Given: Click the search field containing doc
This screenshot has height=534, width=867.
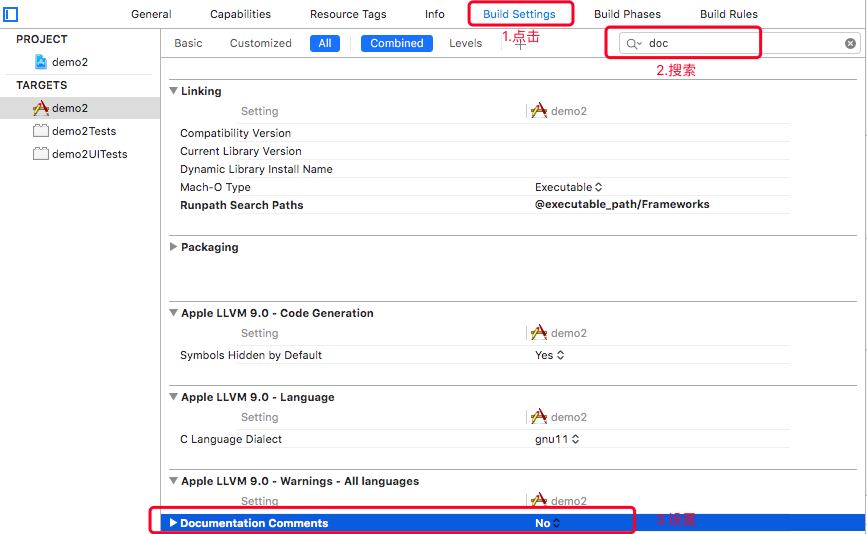Looking at the screenshot, I should [x=740, y=43].
